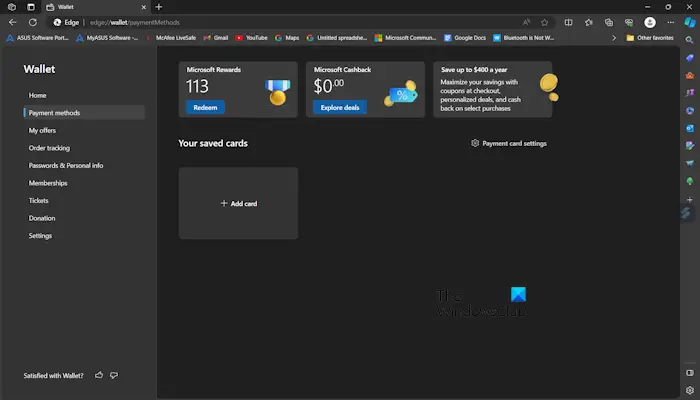The width and height of the screenshot is (700, 400).
Task: Click the Redeem button
Action: click(205, 107)
